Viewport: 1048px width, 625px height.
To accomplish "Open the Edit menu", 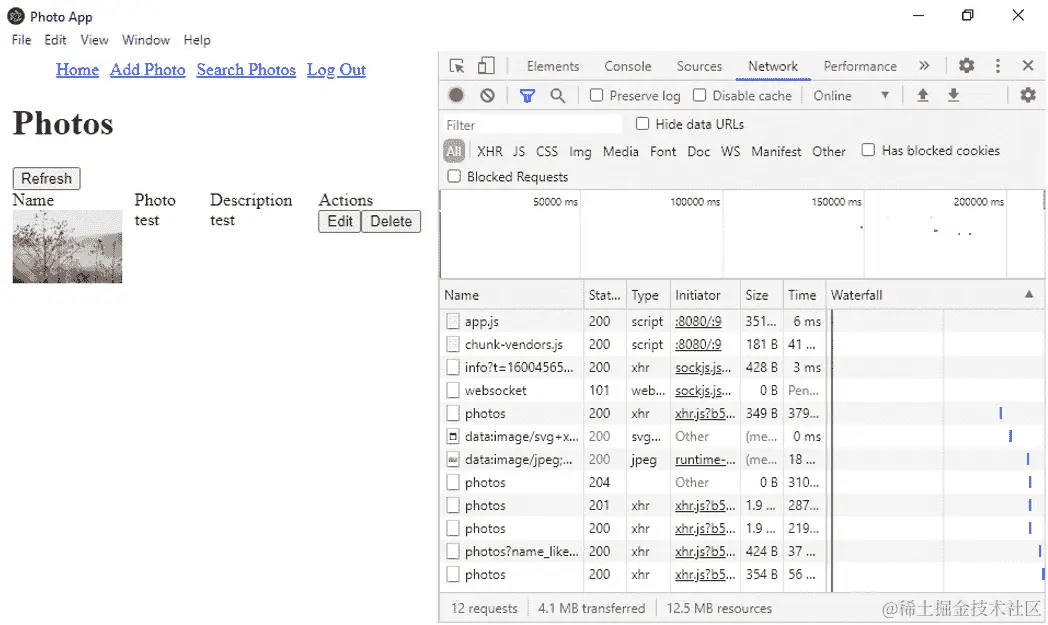I will (x=55, y=40).
